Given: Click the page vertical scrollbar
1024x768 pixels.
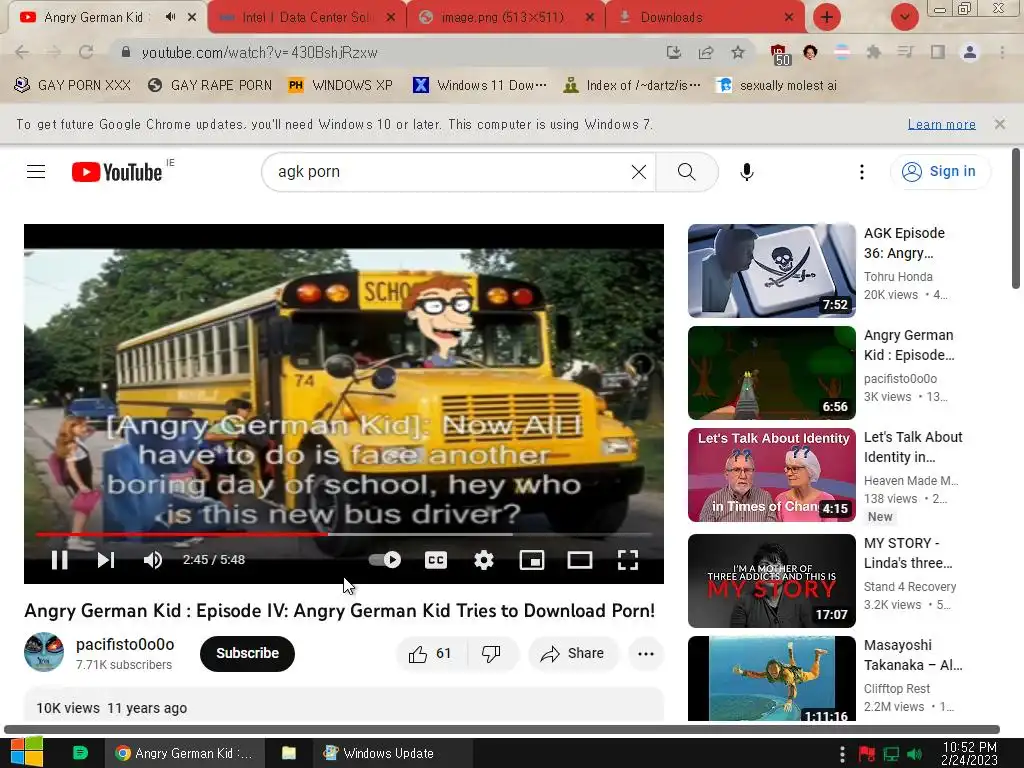Looking at the screenshot, I should [x=1016, y=219].
